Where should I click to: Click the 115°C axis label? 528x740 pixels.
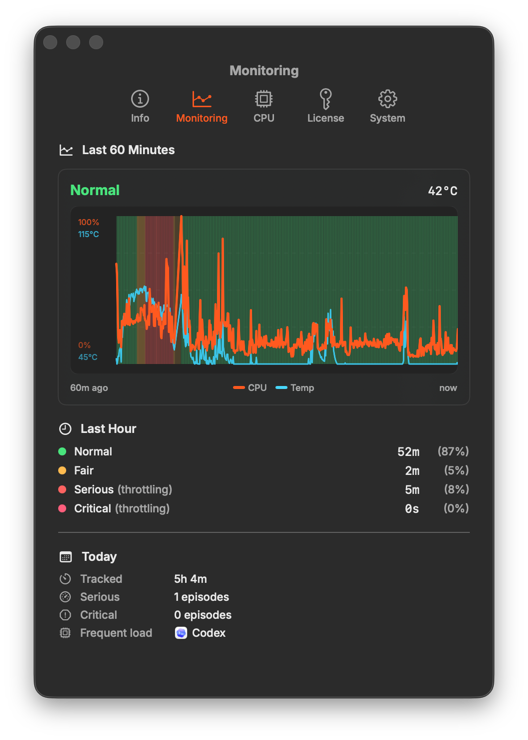[x=89, y=234]
